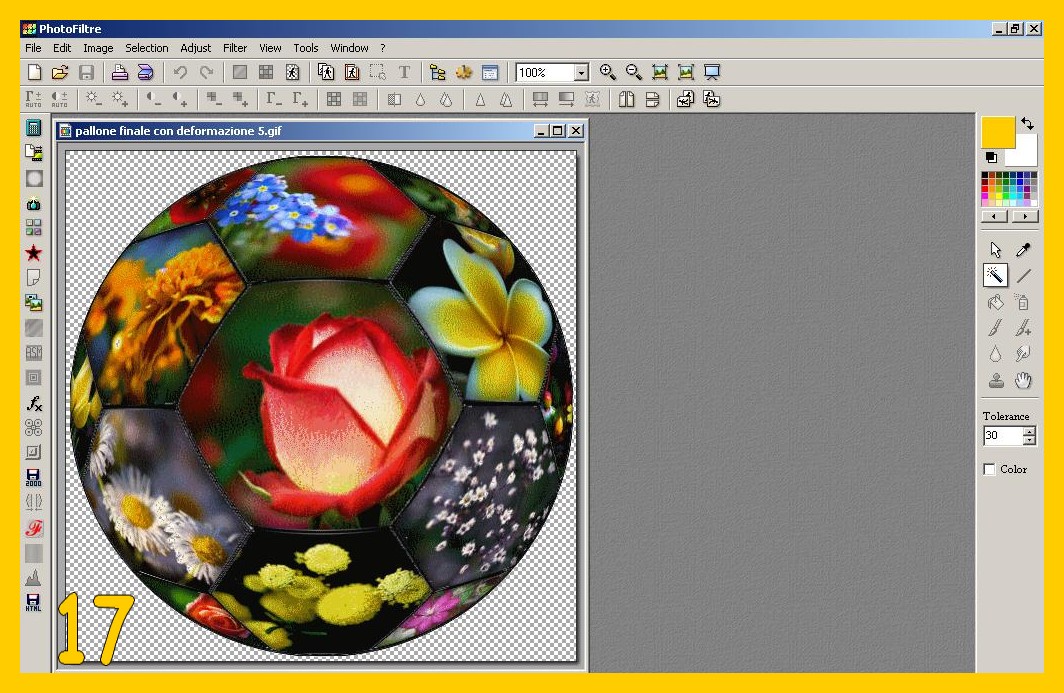Open the 100% zoom level dropdown
This screenshot has height=693, width=1064.
[581, 73]
